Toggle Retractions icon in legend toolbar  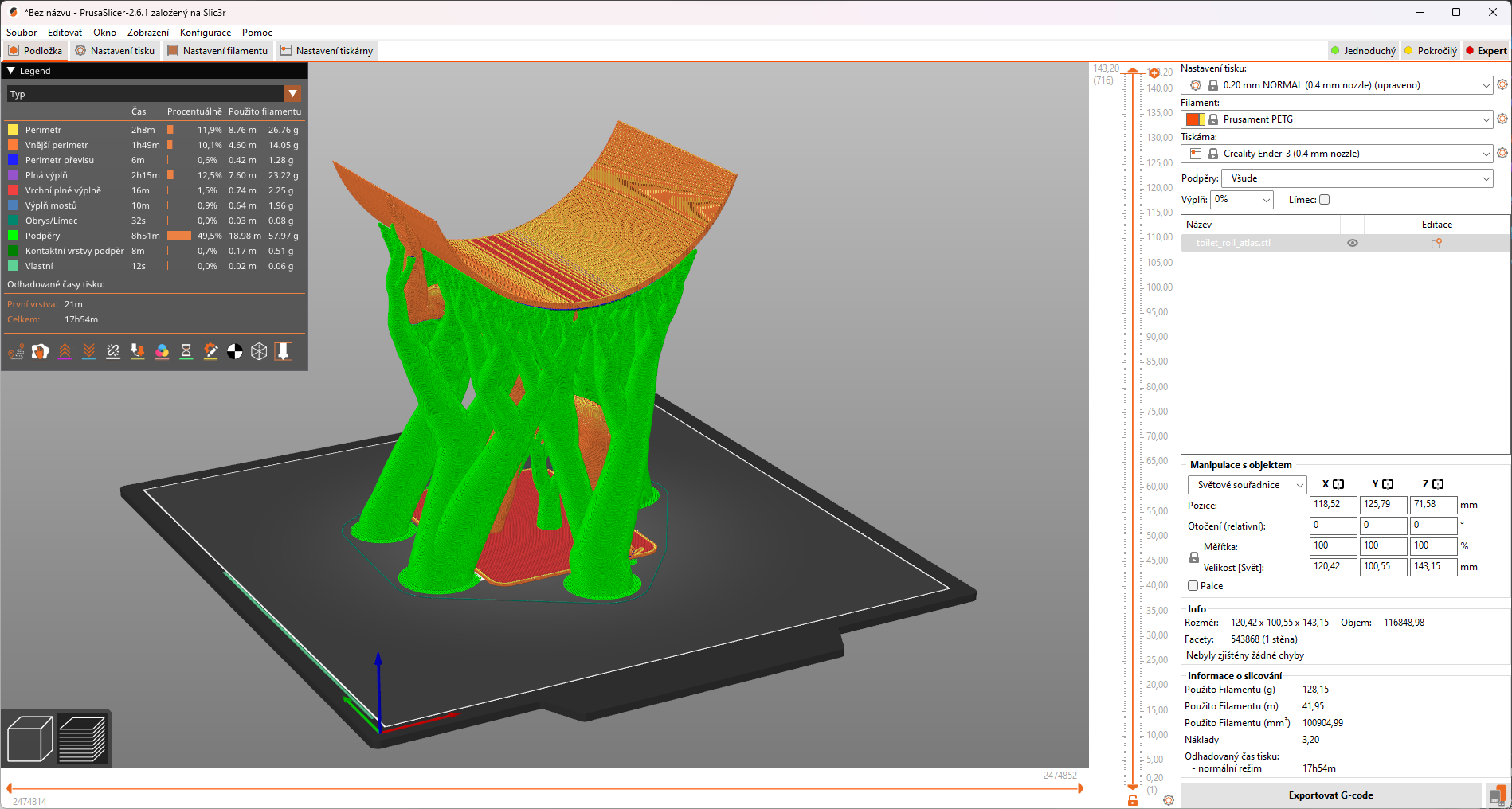65,351
